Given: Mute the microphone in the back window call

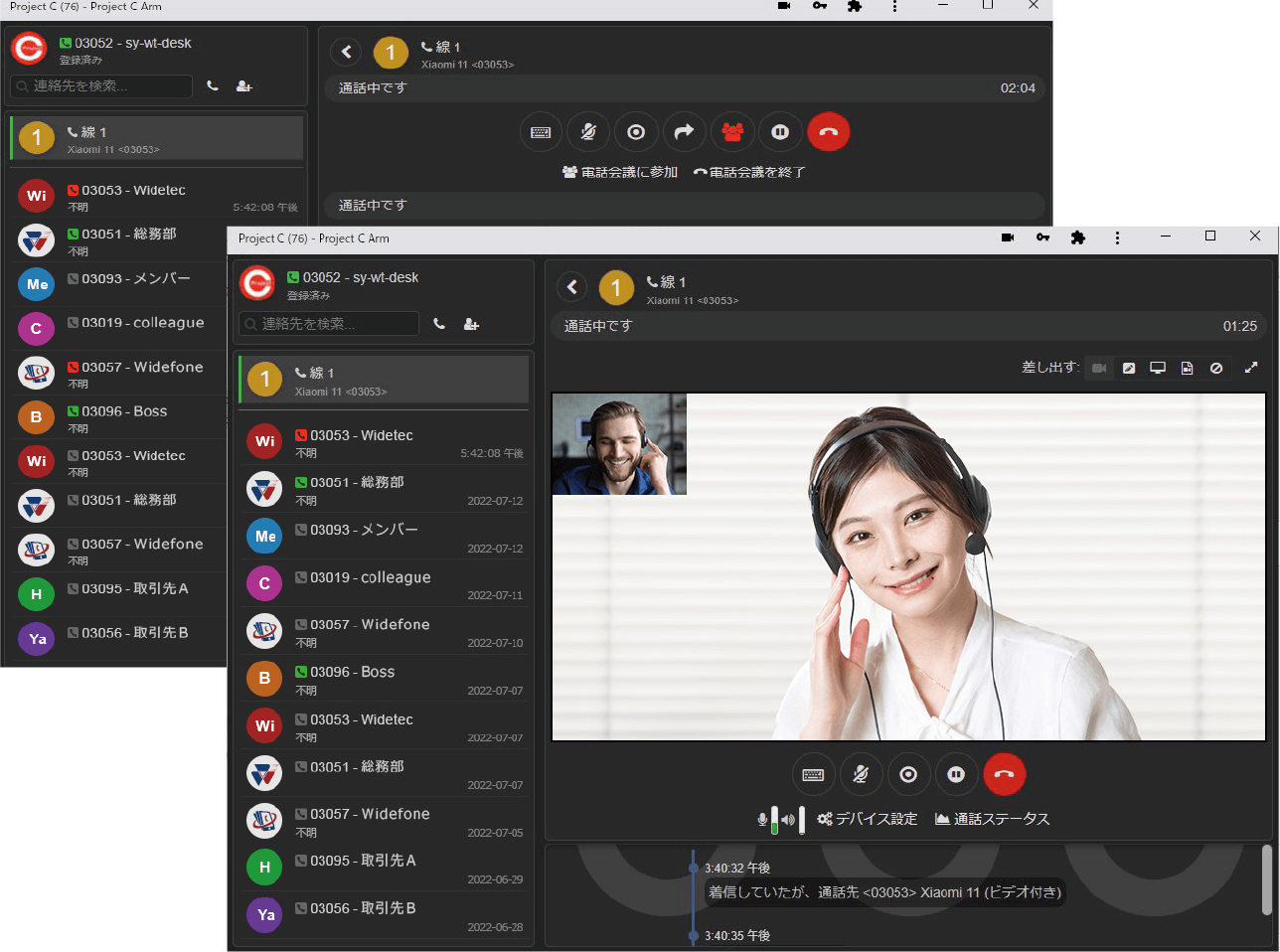Looking at the screenshot, I should click(x=588, y=132).
